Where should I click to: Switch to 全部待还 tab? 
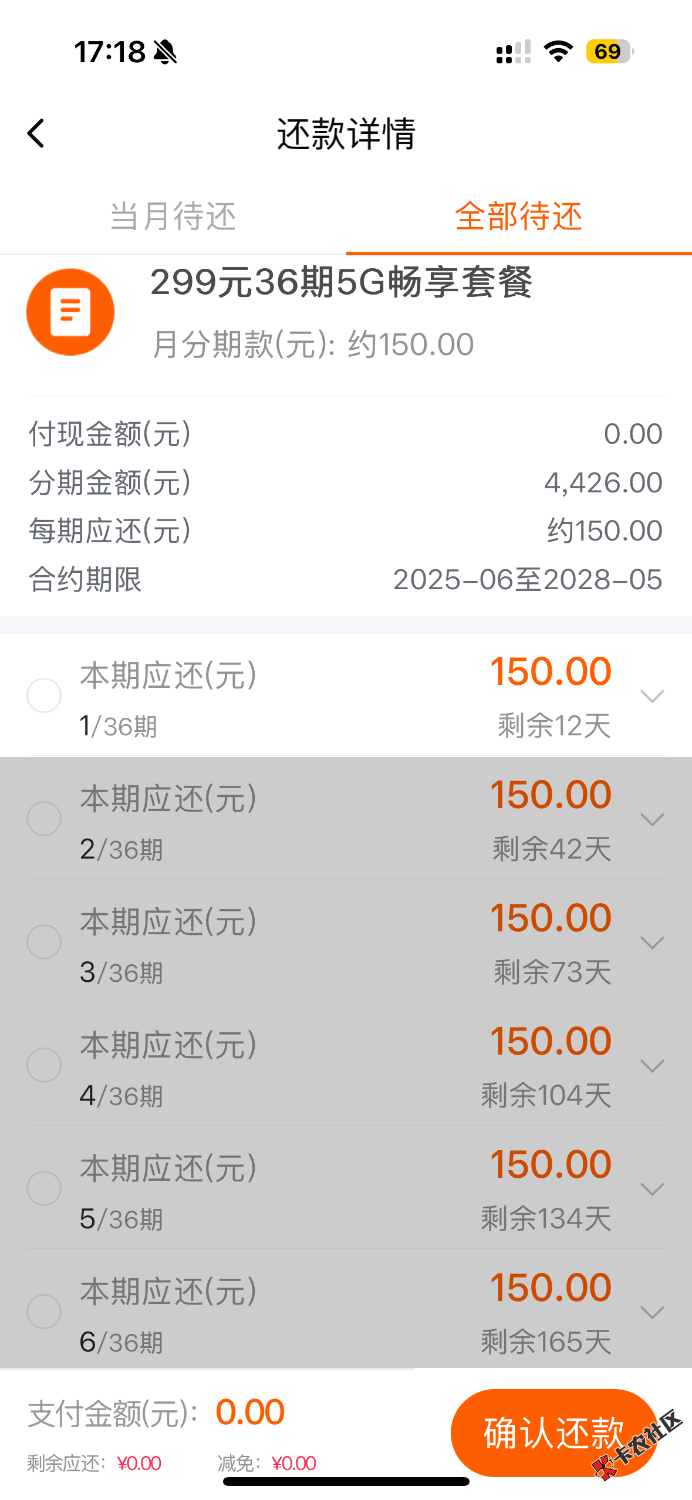point(518,216)
